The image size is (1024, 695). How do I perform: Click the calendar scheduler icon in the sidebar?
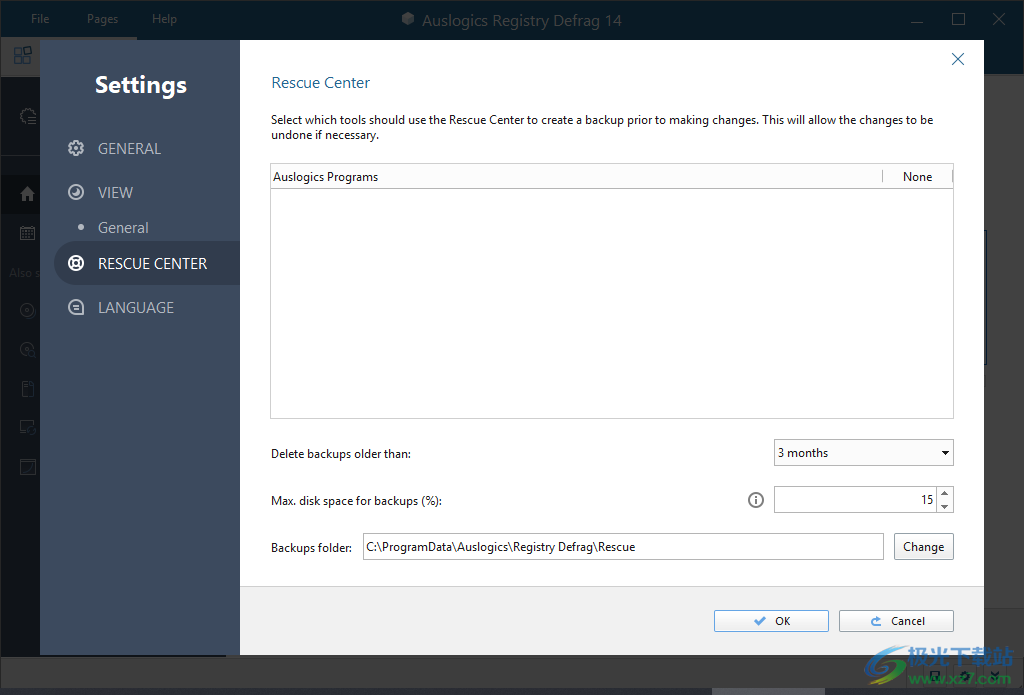coord(27,233)
